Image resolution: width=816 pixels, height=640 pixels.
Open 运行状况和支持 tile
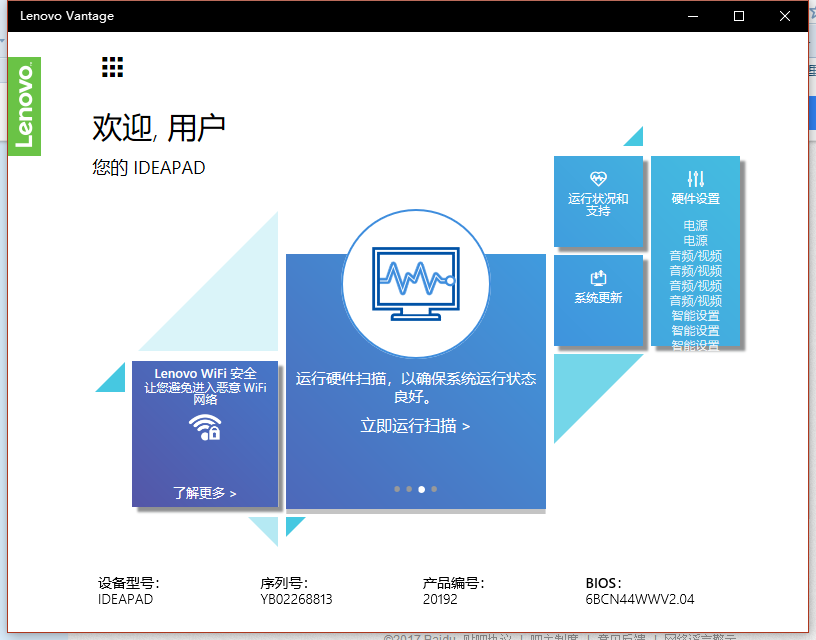(x=598, y=201)
